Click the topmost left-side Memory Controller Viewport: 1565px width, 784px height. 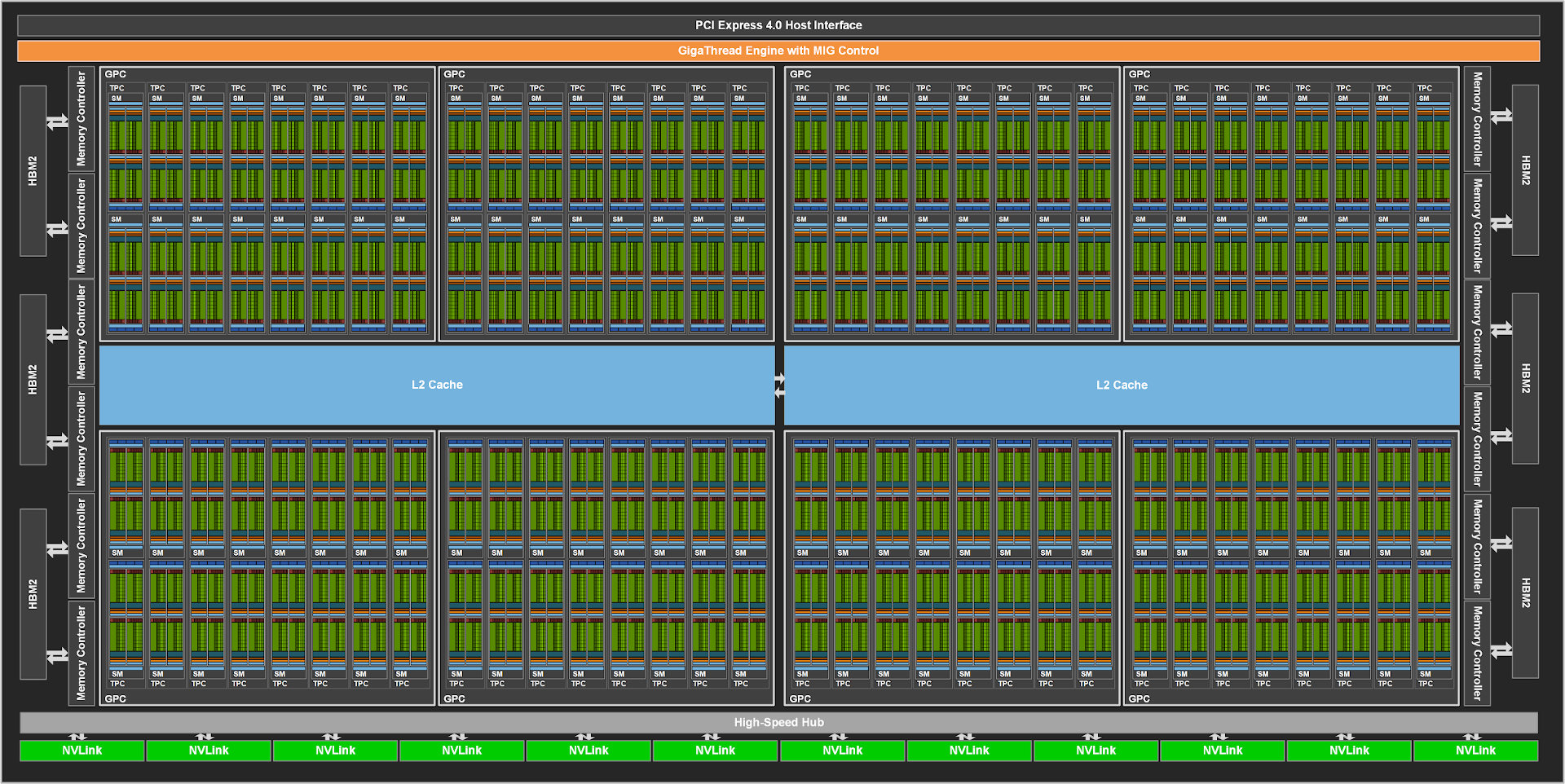pos(82,119)
